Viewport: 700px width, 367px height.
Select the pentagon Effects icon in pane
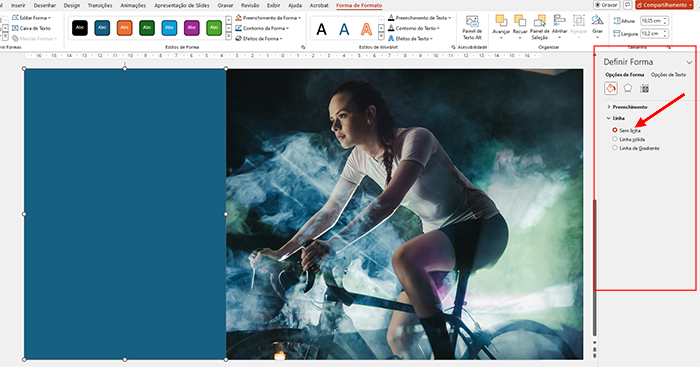(628, 88)
